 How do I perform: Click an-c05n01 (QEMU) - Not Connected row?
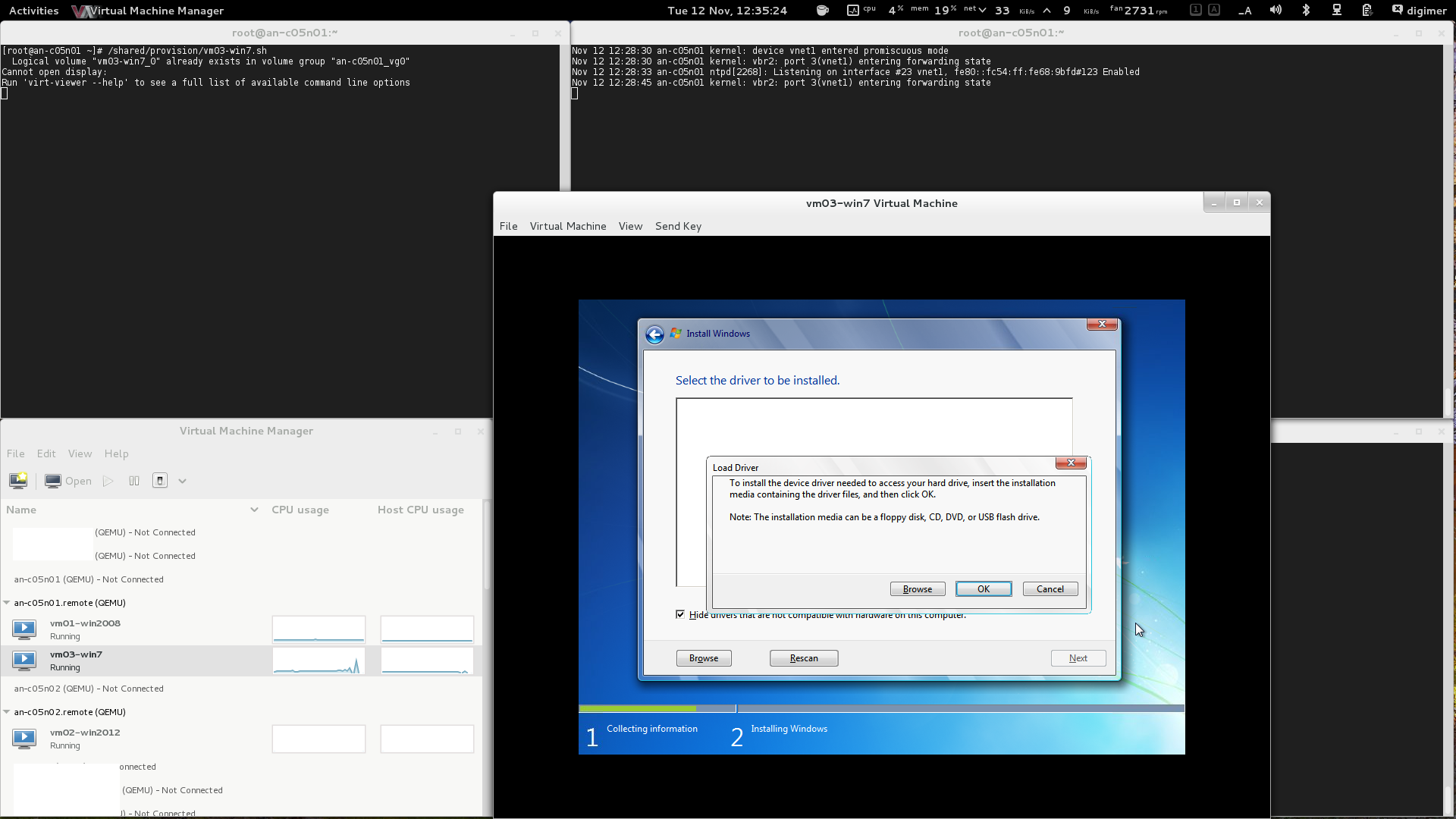[241, 579]
